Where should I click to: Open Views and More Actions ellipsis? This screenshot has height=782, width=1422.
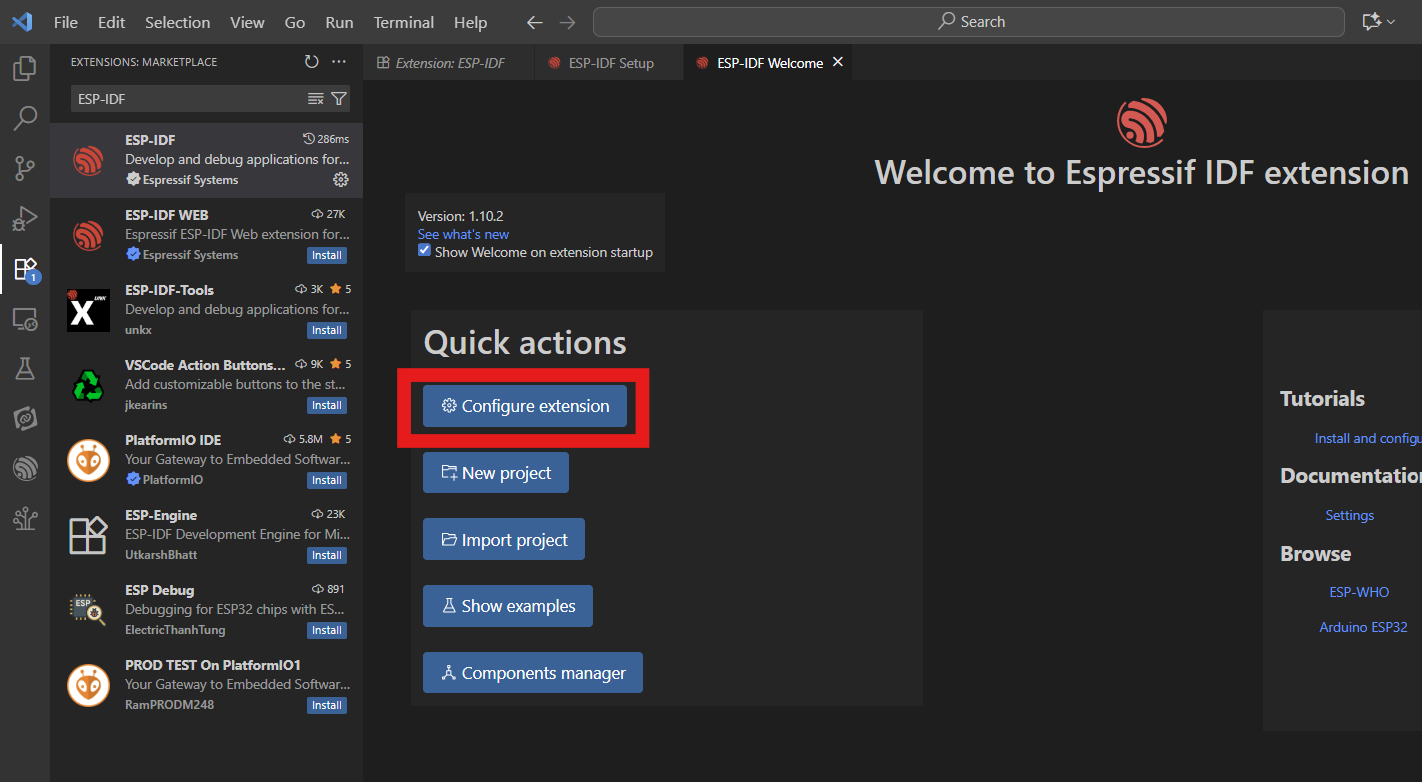(x=339, y=62)
